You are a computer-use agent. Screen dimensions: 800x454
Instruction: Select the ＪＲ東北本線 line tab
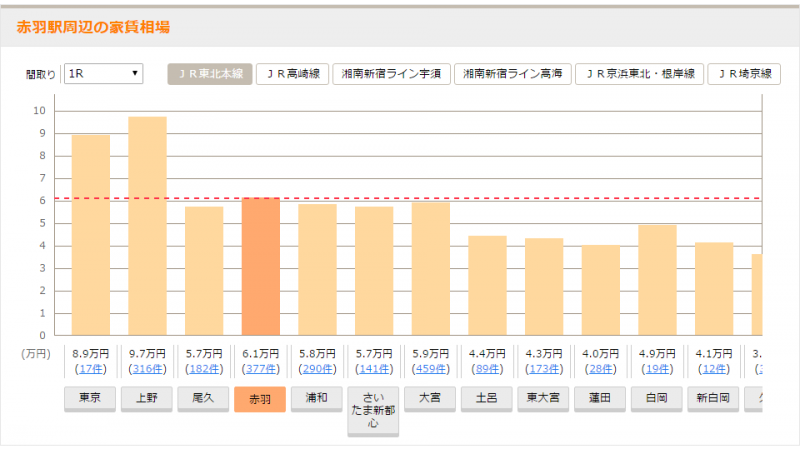[x=209, y=74]
